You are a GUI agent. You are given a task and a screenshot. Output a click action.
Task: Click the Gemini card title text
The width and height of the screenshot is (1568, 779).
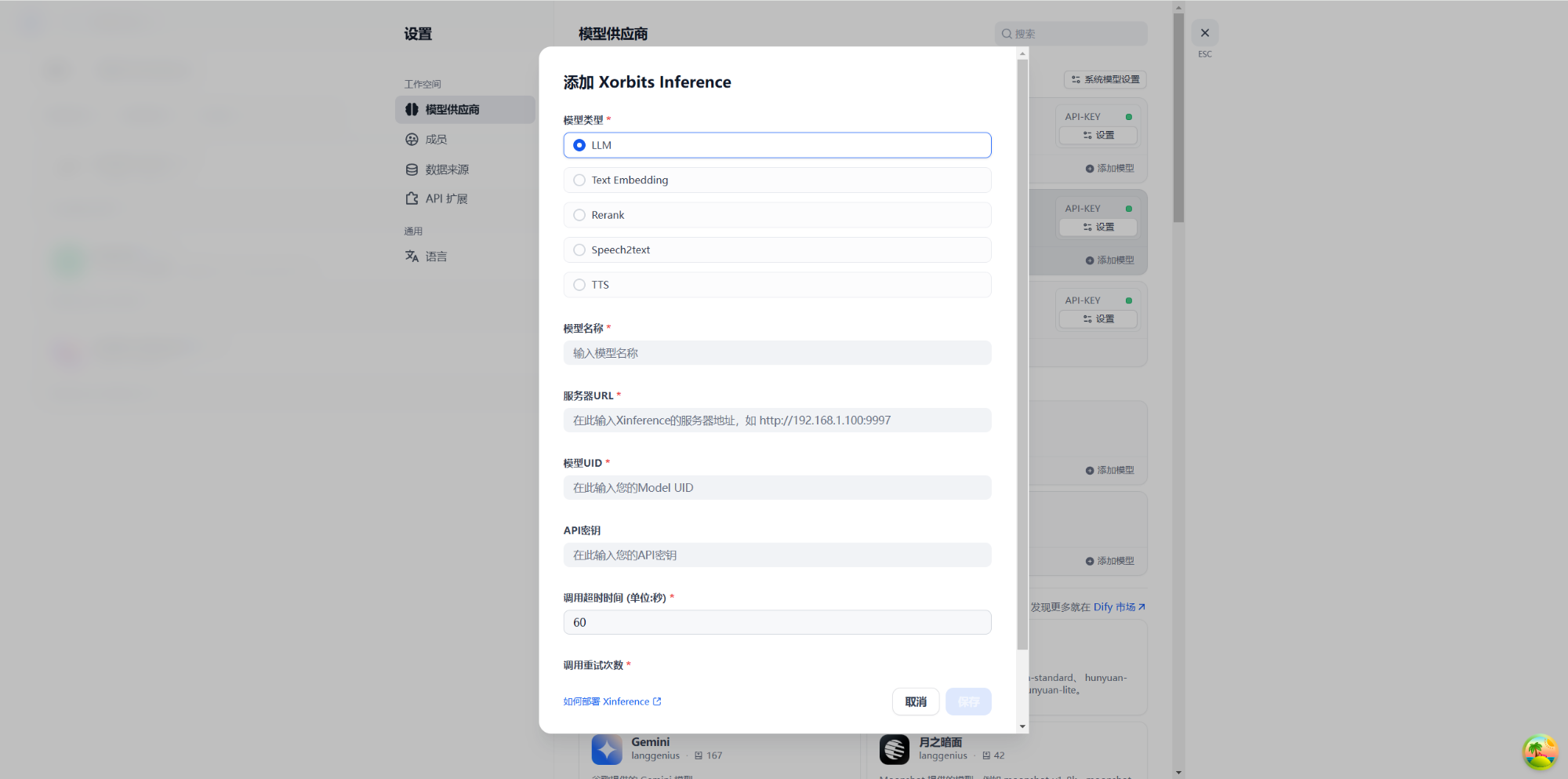tap(650, 742)
